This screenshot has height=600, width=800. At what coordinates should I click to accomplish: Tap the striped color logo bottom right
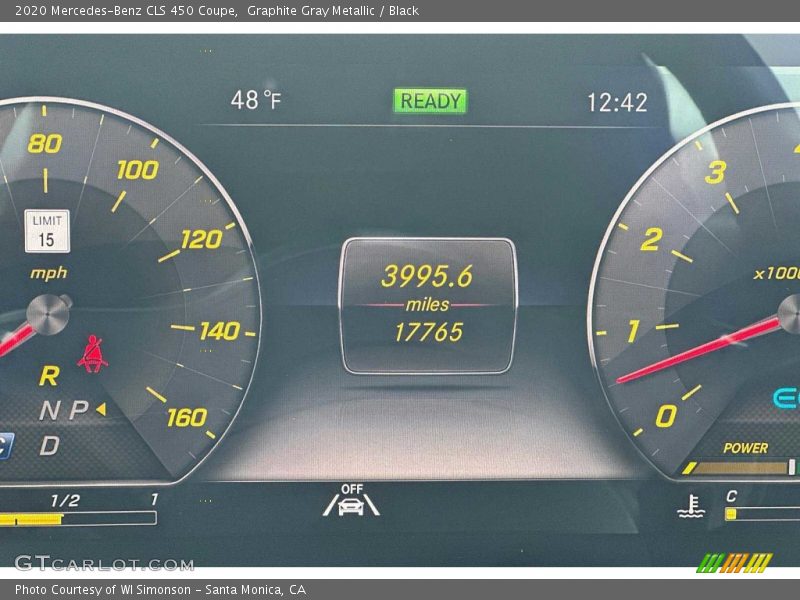click(x=734, y=563)
